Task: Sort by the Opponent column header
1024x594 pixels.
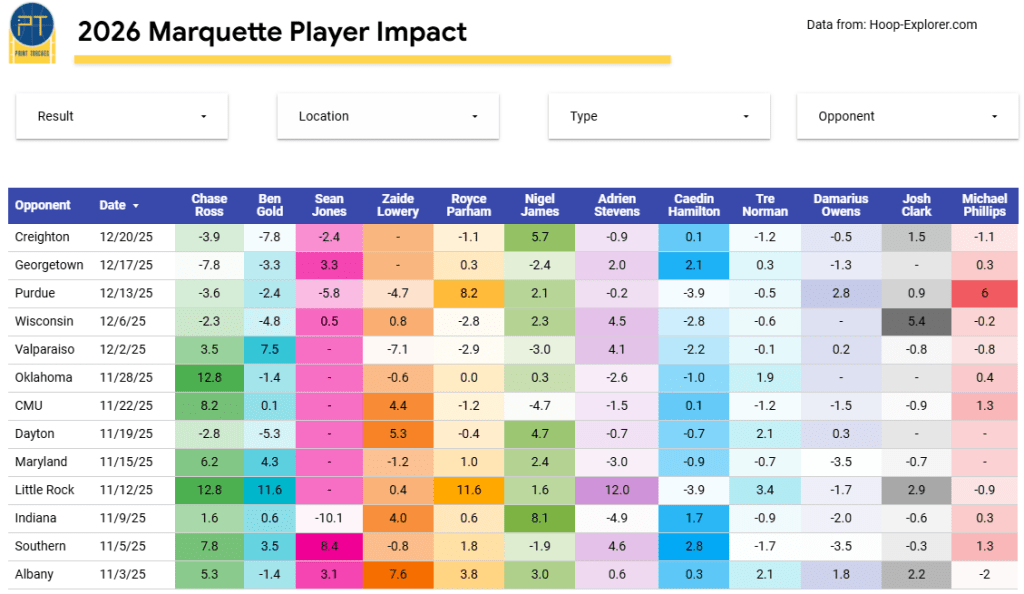Action: [x=43, y=205]
